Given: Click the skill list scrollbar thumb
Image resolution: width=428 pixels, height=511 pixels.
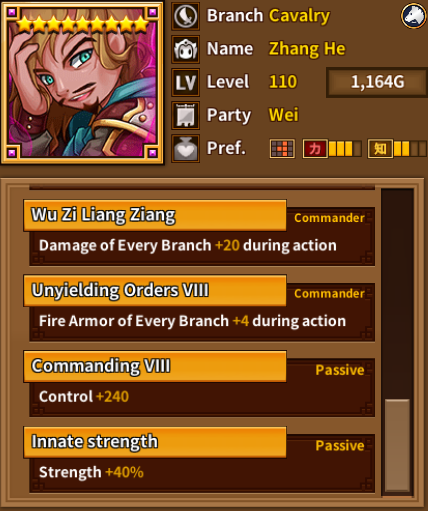Looking at the screenshot, I should (397, 445).
